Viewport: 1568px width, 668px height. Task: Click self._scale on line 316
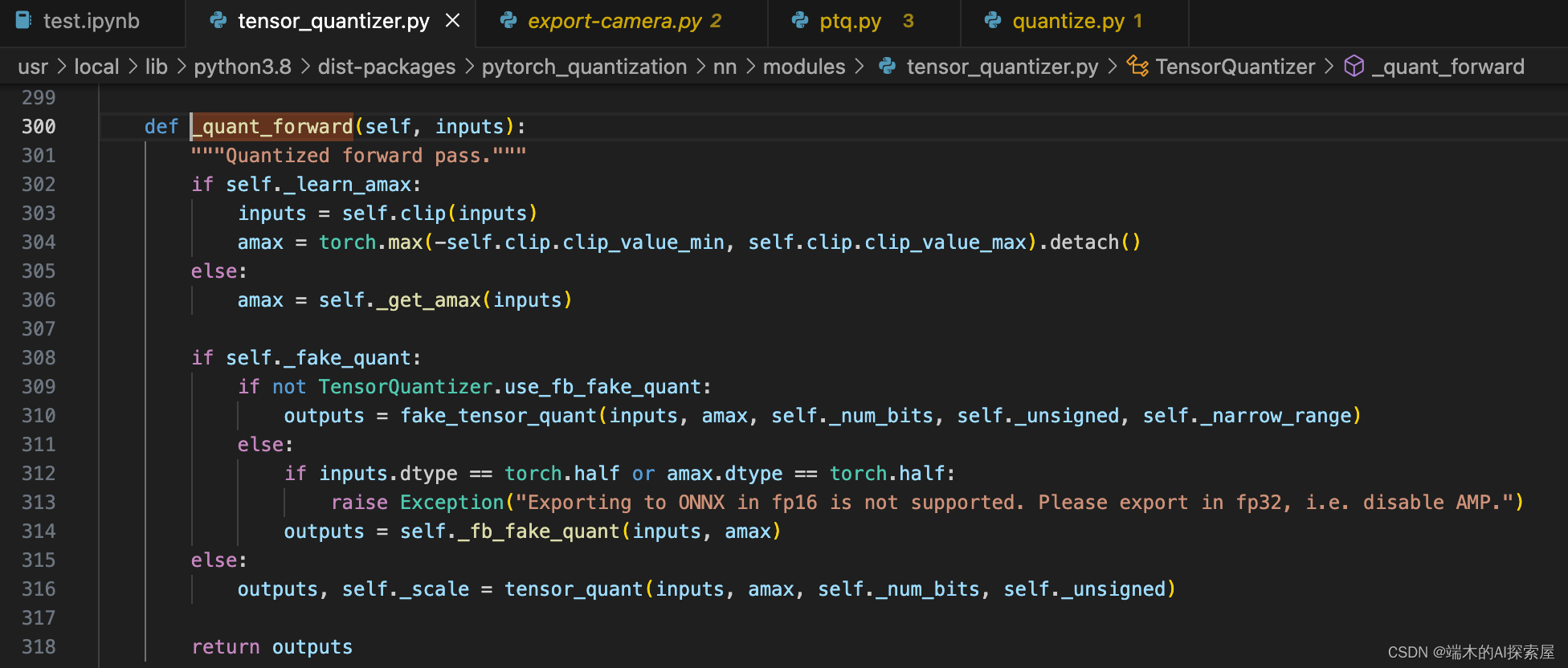pos(406,589)
